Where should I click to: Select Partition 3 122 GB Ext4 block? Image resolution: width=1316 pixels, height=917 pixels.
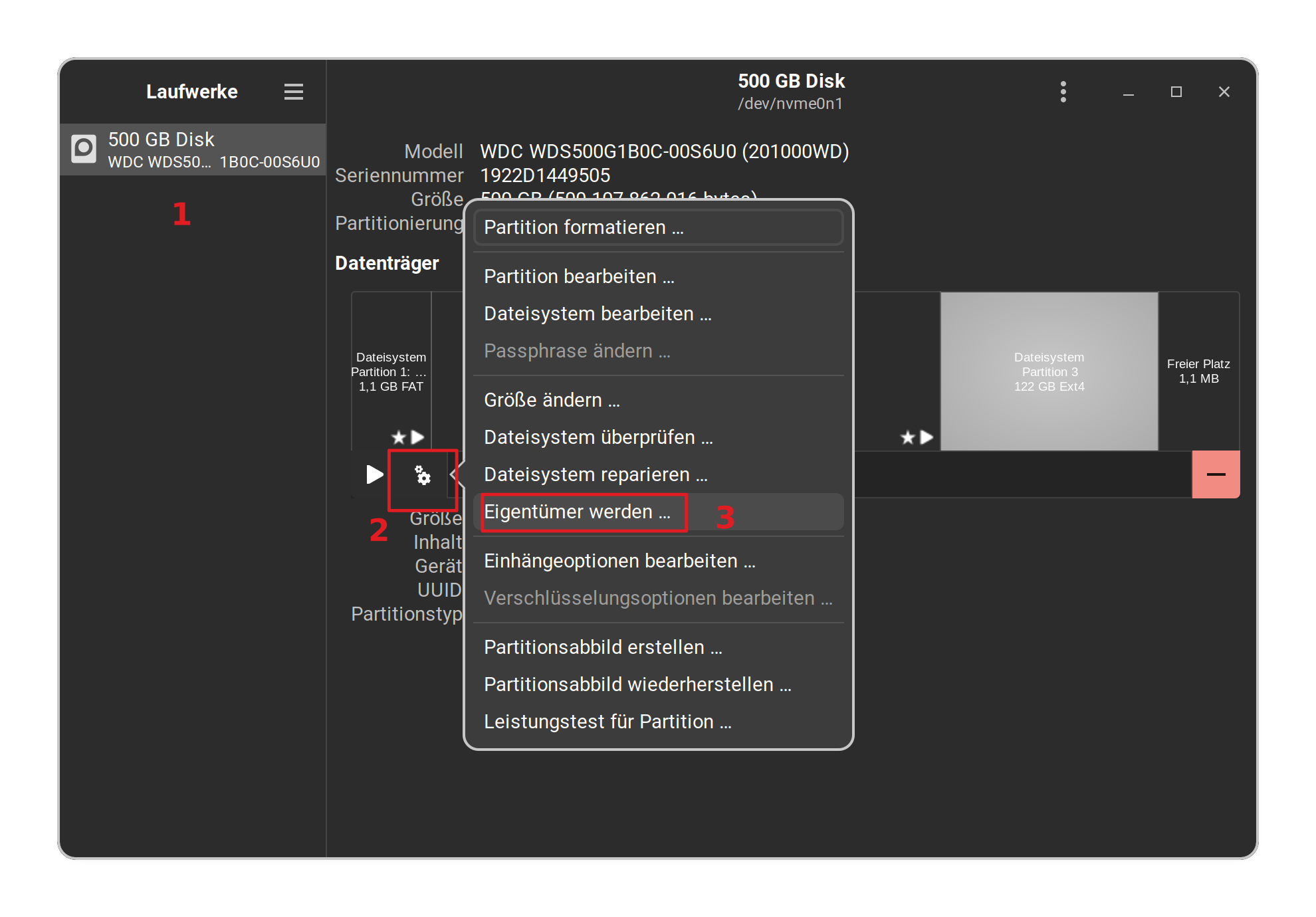(1049, 371)
